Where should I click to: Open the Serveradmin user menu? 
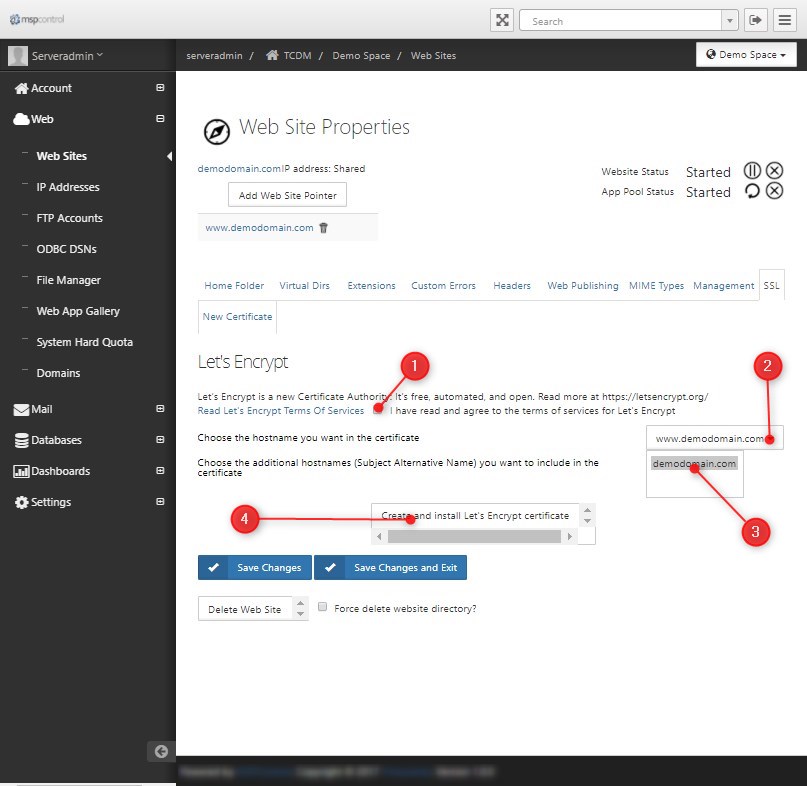pyautogui.click(x=67, y=56)
